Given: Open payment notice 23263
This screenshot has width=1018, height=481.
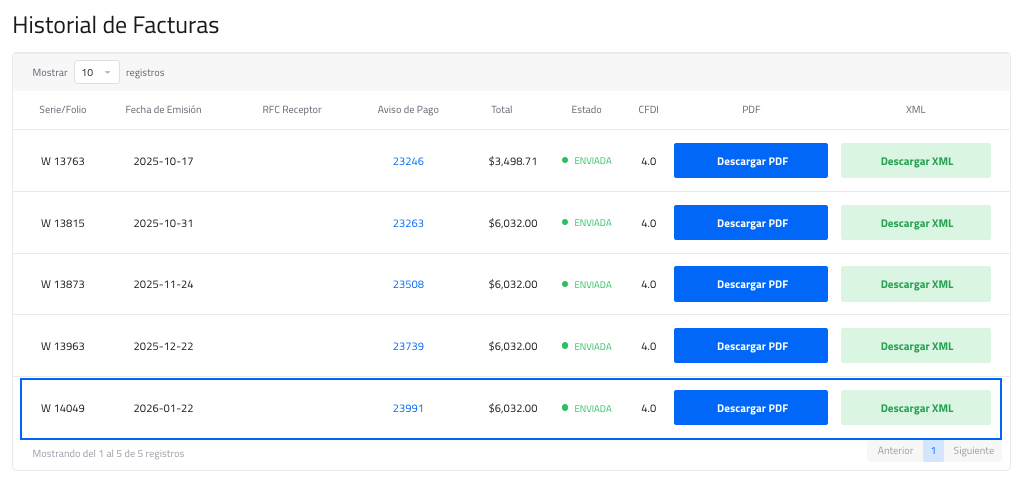Looking at the screenshot, I should [x=408, y=223].
